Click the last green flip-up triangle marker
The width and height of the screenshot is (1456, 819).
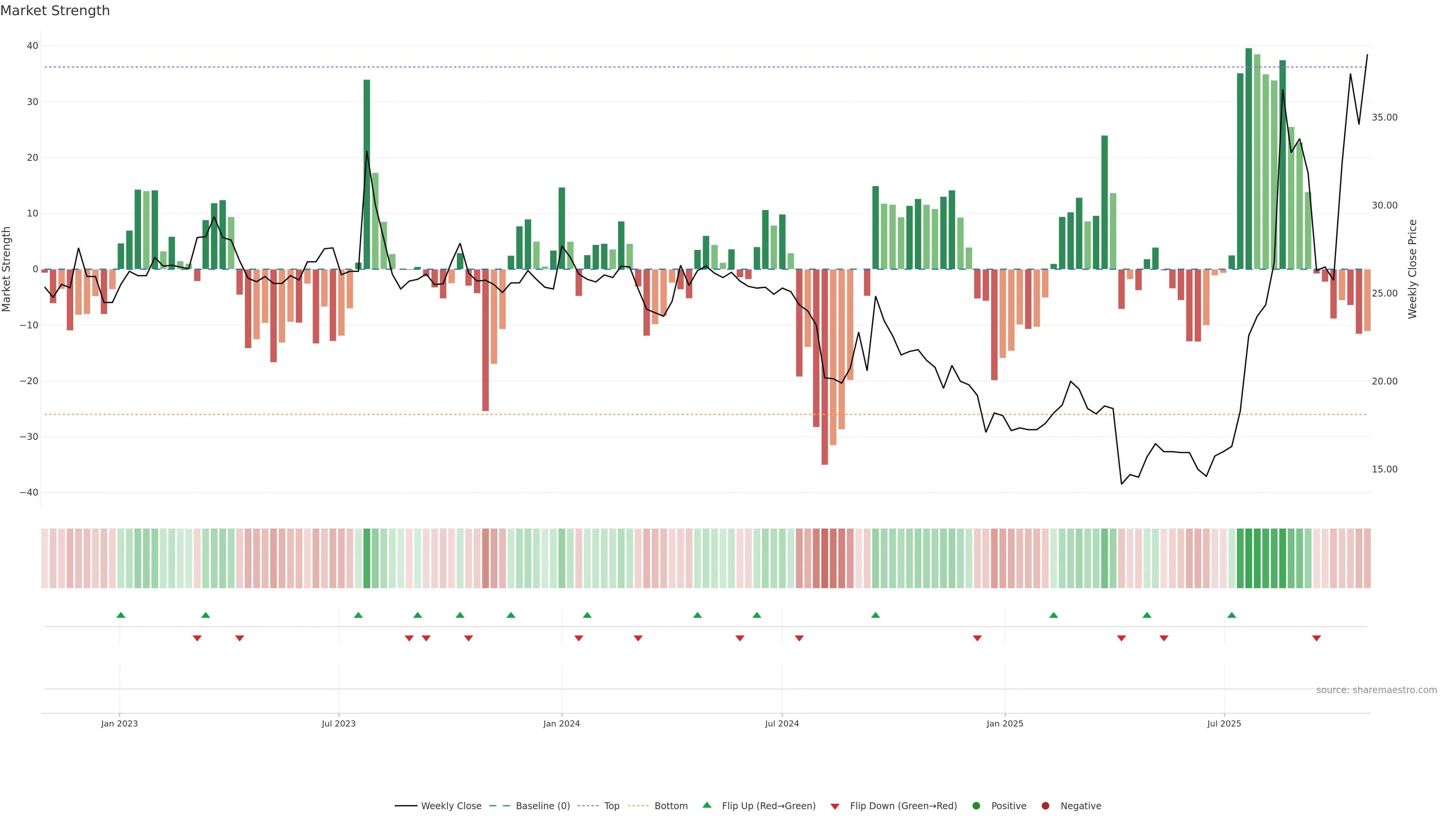point(1232,615)
